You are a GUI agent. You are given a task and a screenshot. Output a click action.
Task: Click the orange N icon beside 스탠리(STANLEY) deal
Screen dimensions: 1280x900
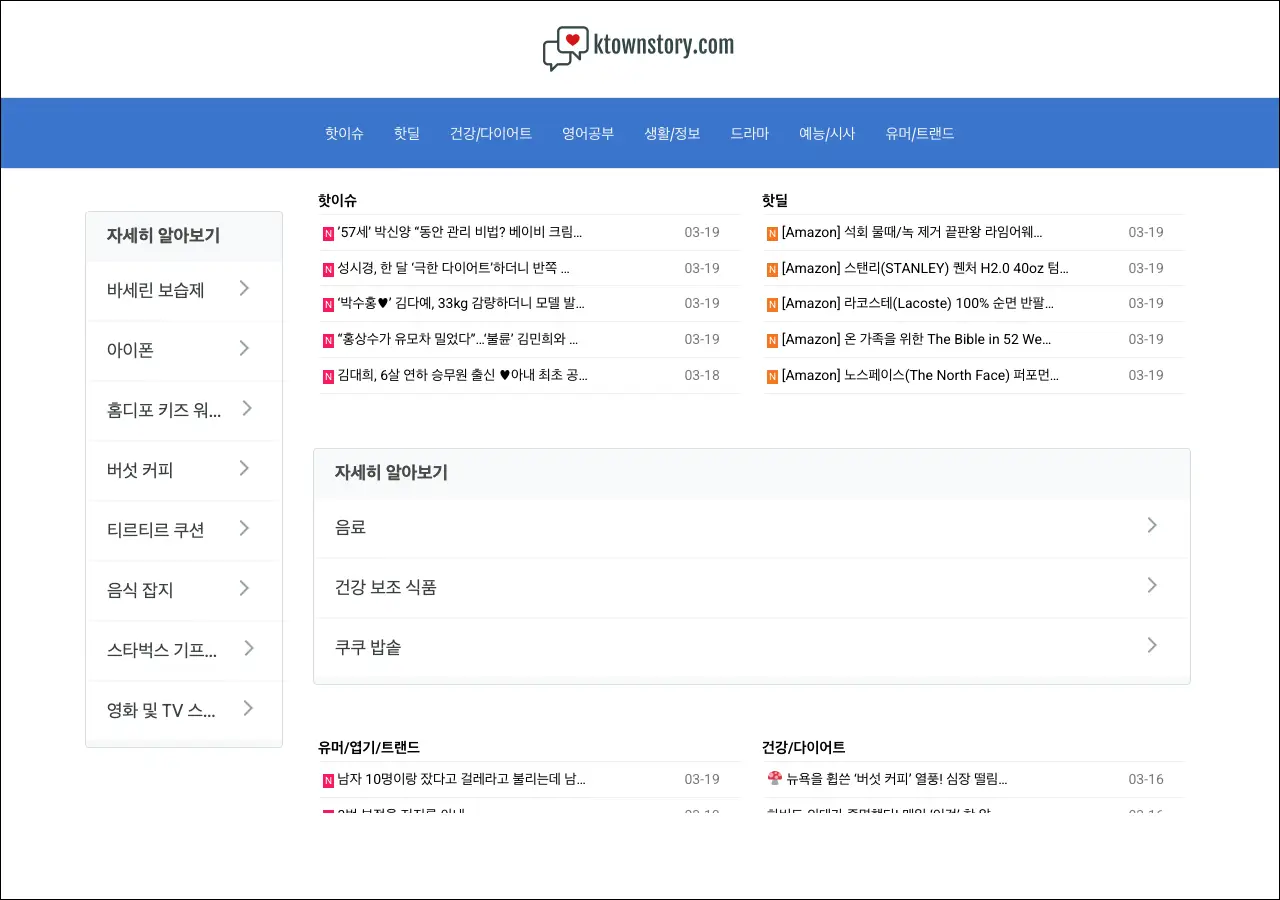click(x=772, y=269)
